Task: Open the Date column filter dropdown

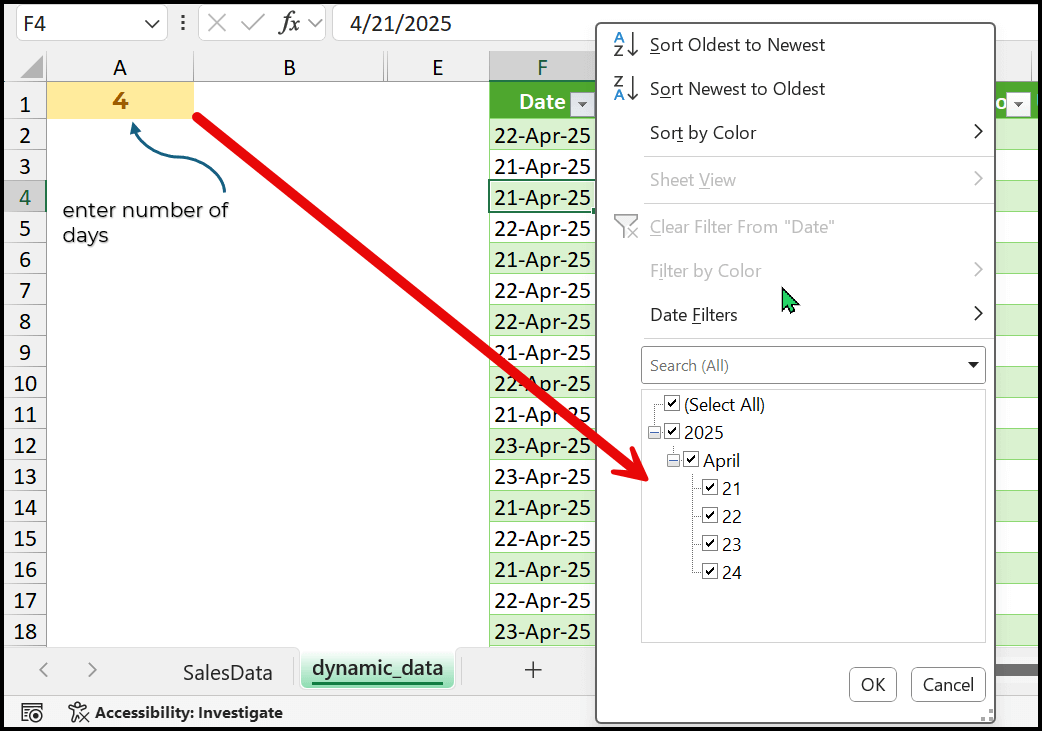Action: pyautogui.click(x=581, y=103)
